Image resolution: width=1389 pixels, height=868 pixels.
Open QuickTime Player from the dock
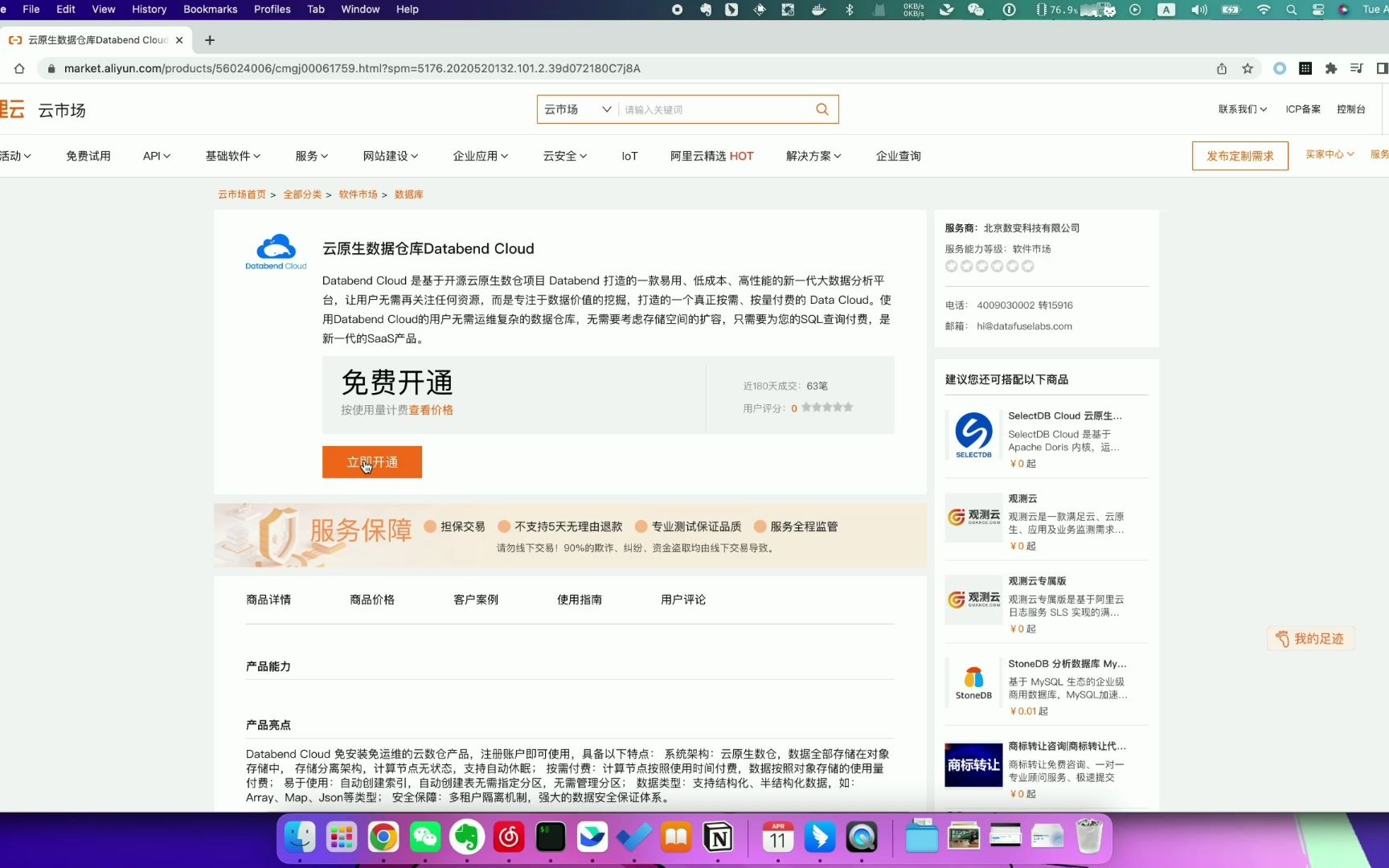pyautogui.click(x=862, y=837)
